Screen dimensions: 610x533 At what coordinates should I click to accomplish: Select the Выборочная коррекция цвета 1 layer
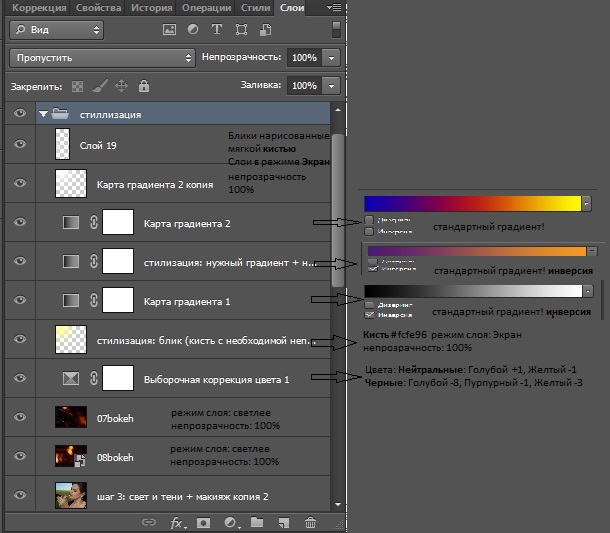tap(216, 379)
